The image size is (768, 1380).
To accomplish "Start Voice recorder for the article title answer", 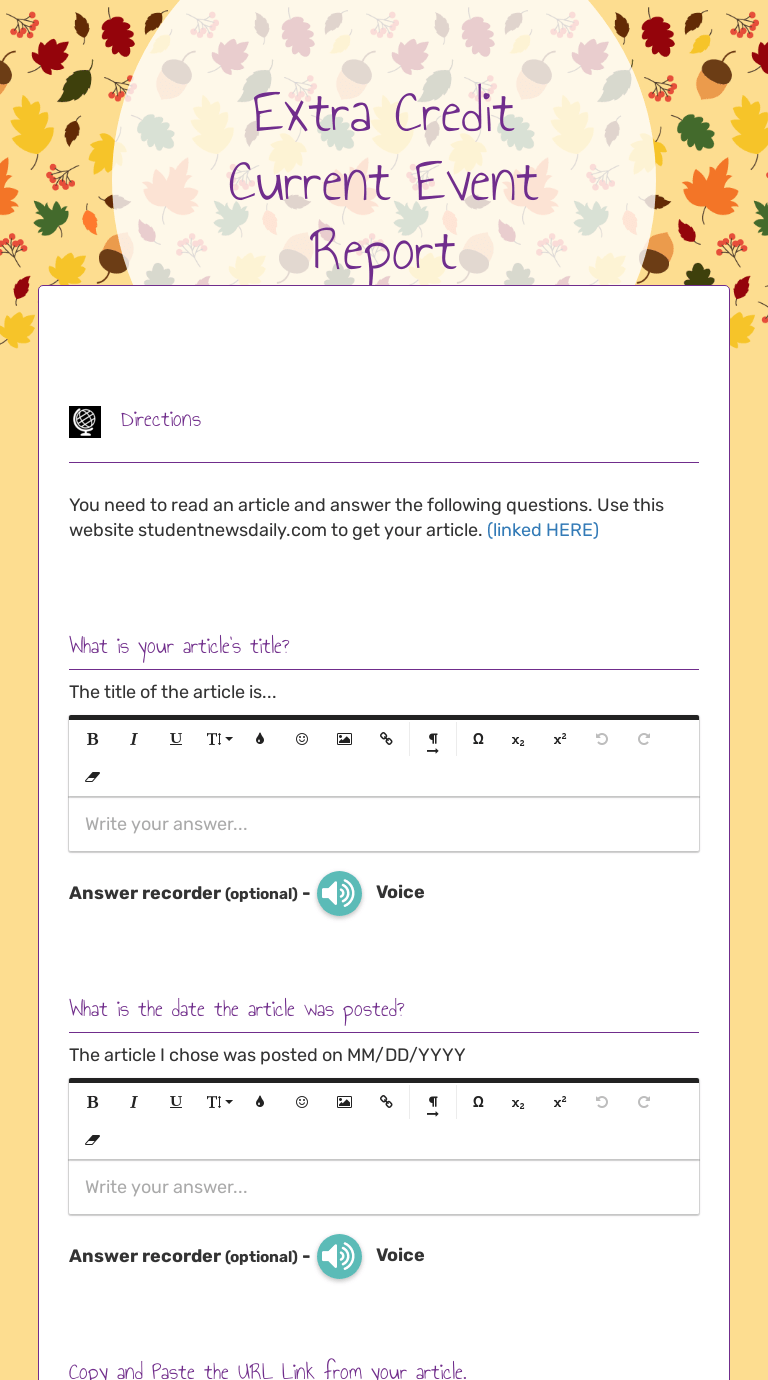I will point(339,893).
